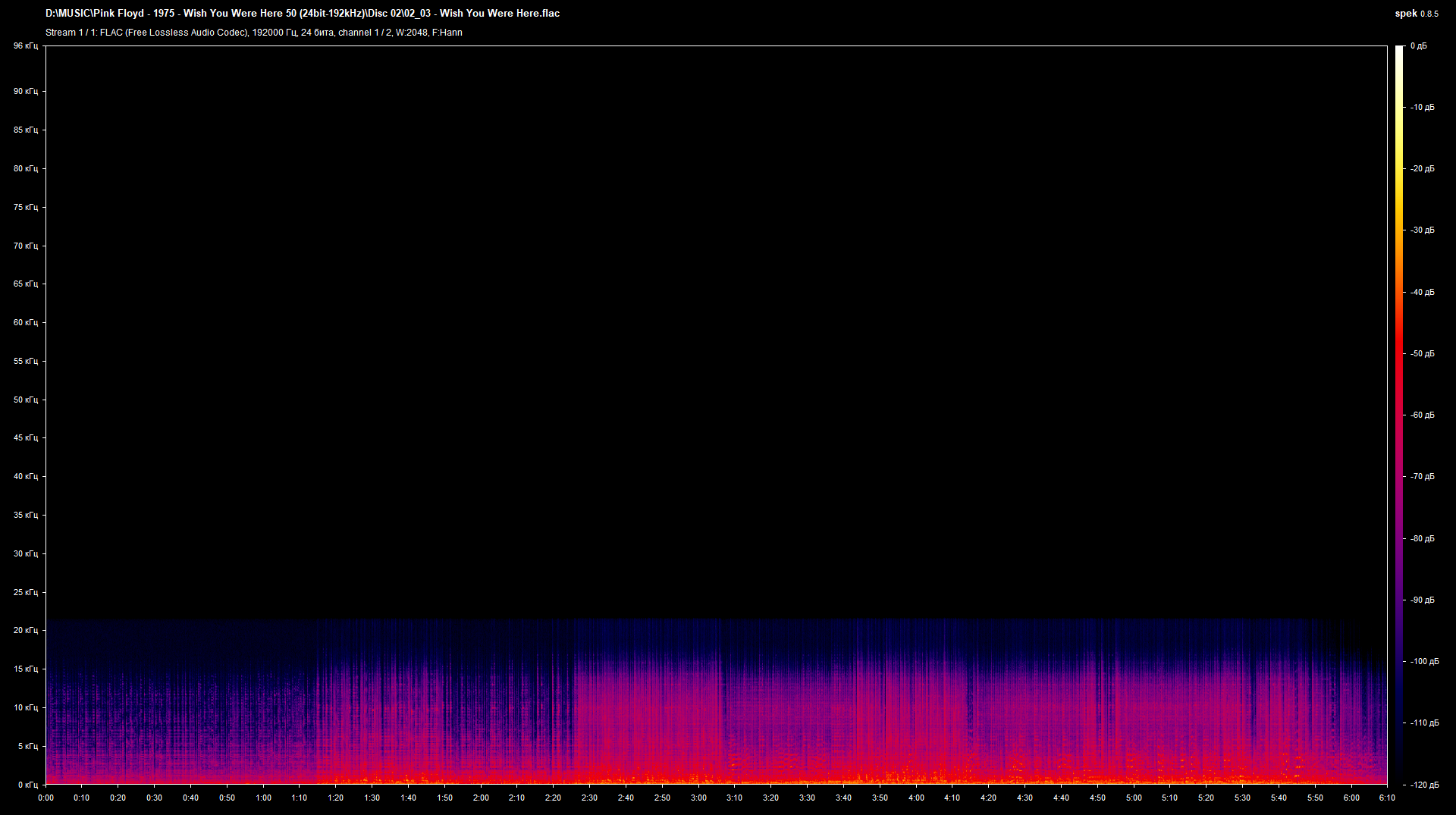Click the -60 дБ legend label
The width and height of the screenshot is (1456, 815).
[1420, 415]
